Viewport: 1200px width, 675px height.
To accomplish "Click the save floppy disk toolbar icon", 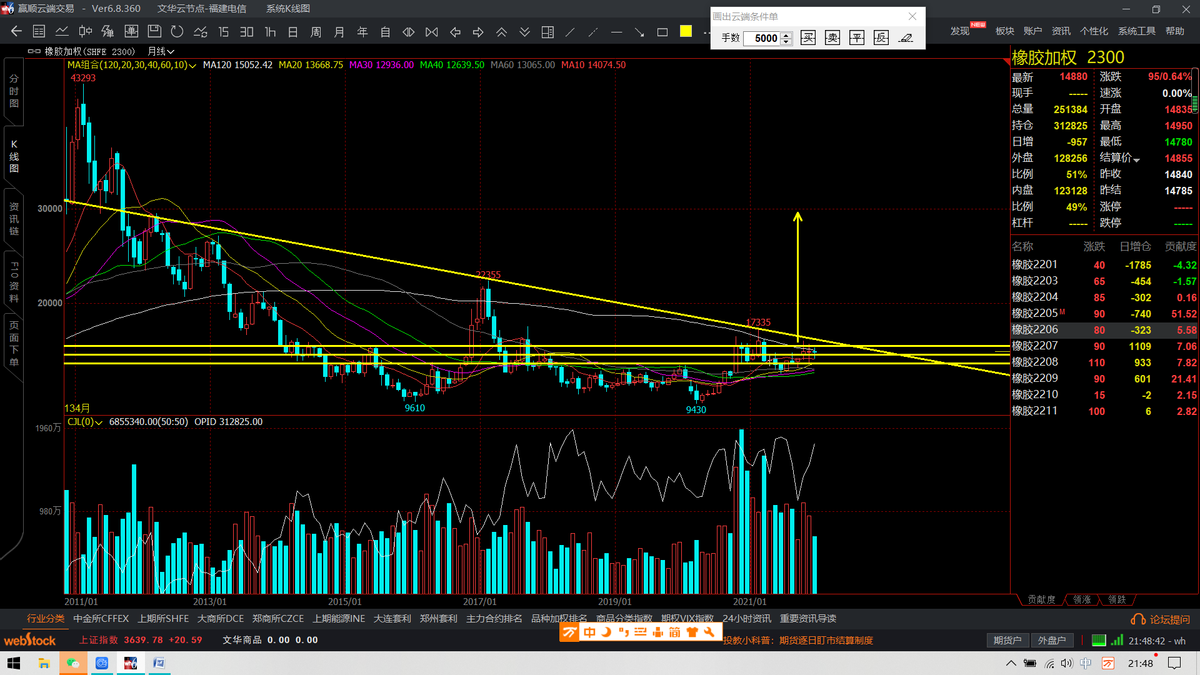I will (154, 32).
